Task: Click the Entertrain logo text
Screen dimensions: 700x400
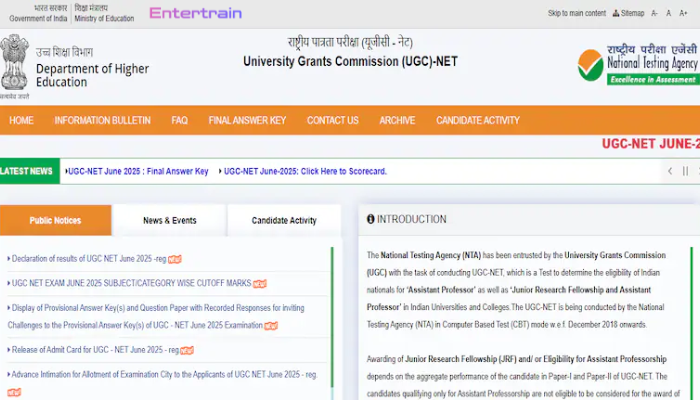Action: pos(196,13)
